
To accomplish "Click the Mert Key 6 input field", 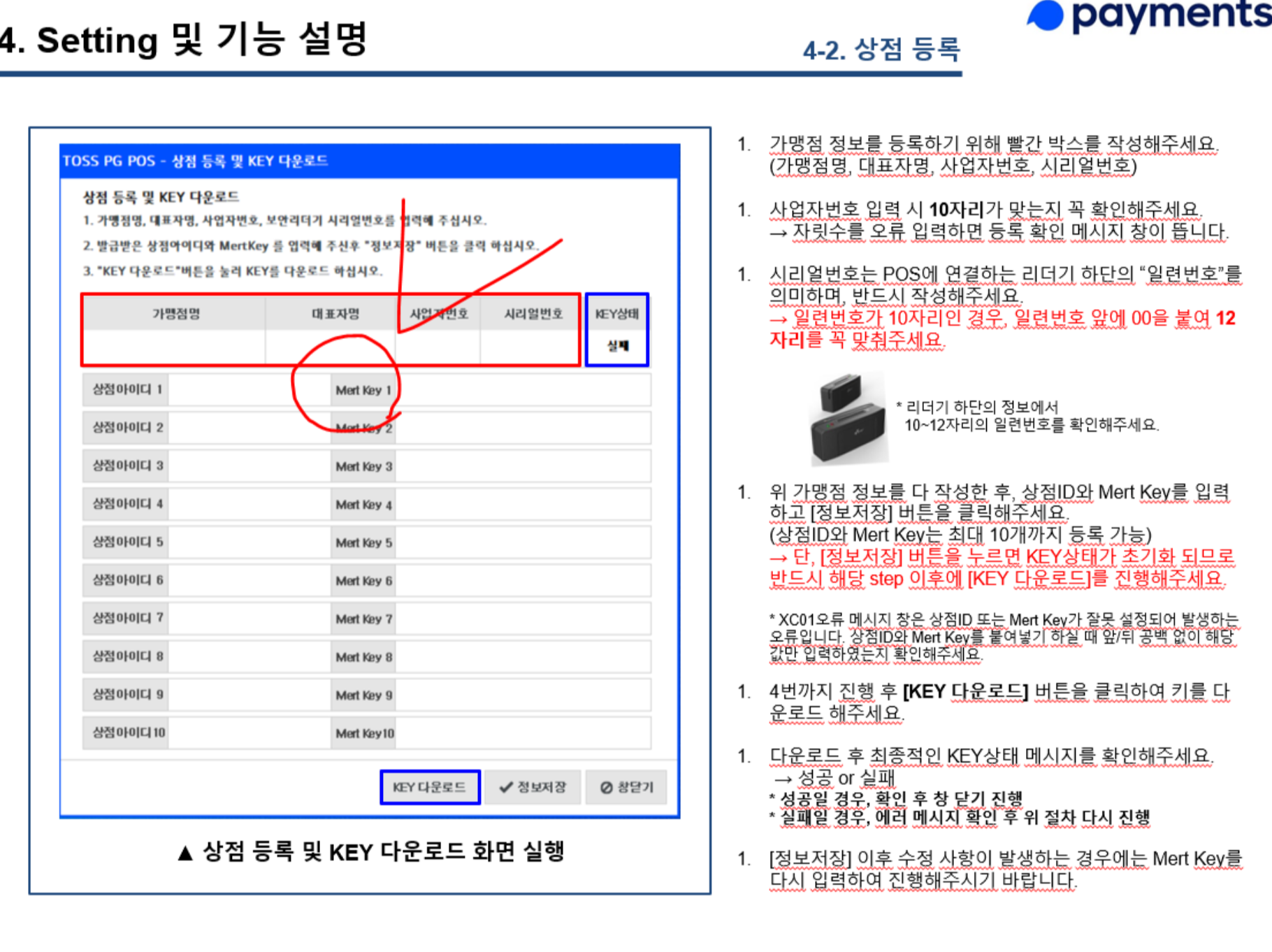I will (523, 580).
